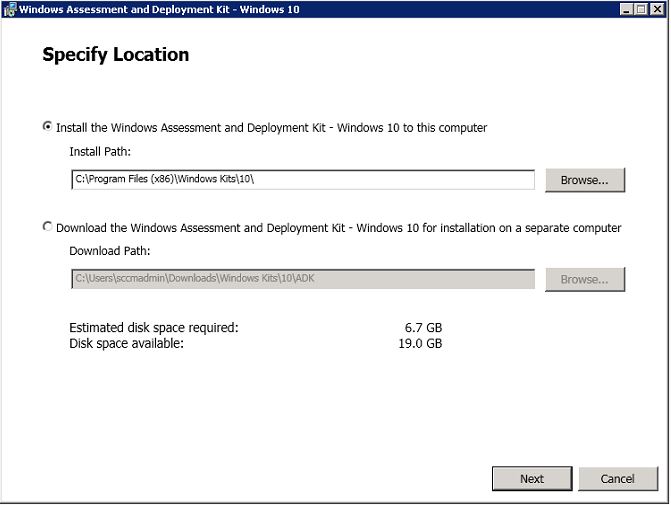Click the installer icon in the title bar
This screenshot has height=505, width=671.
pyautogui.click(x=11, y=10)
